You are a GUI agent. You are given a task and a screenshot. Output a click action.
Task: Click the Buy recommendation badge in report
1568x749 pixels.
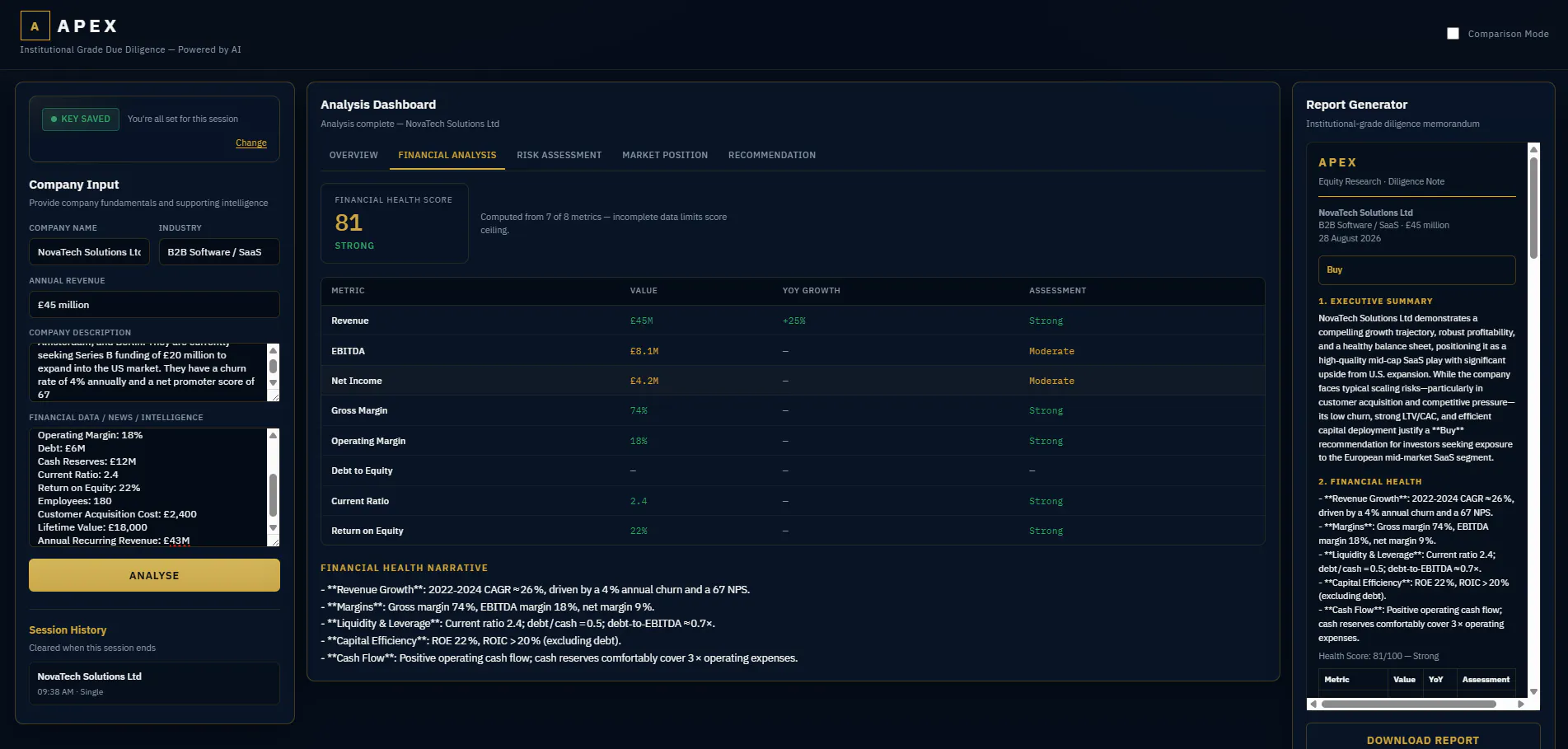click(1416, 270)
